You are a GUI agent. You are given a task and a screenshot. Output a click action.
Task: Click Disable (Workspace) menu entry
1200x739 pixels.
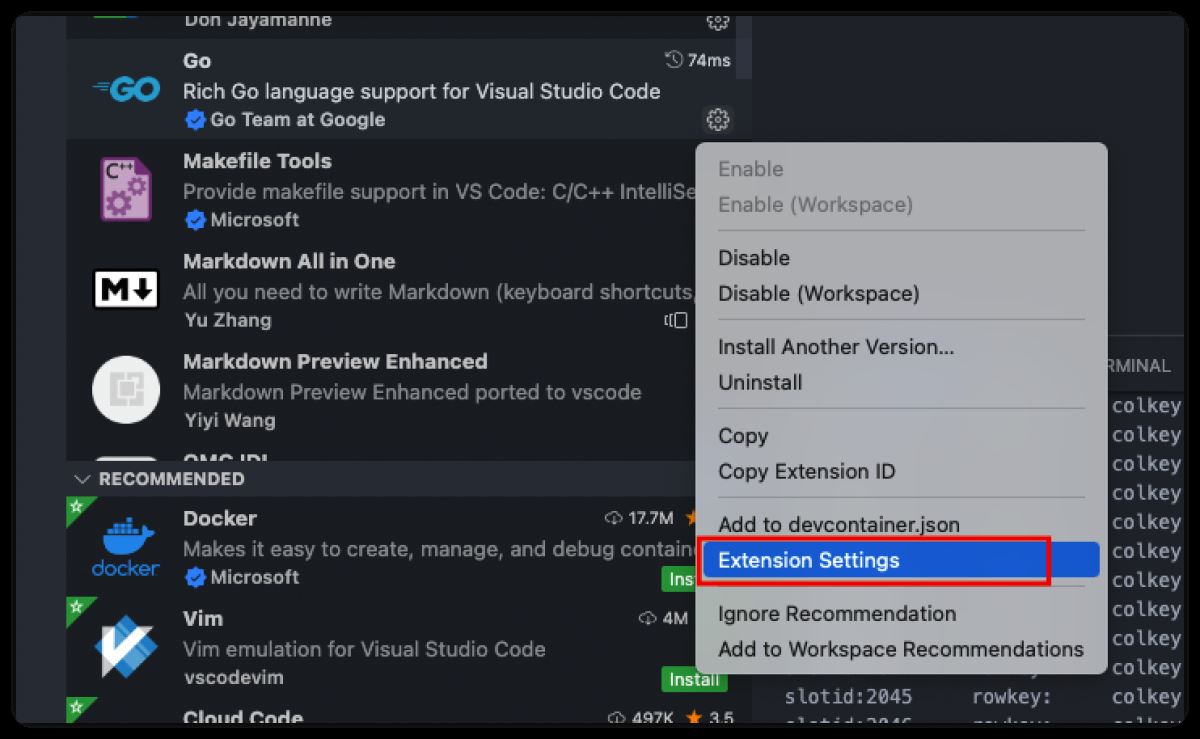coord(818,294)
